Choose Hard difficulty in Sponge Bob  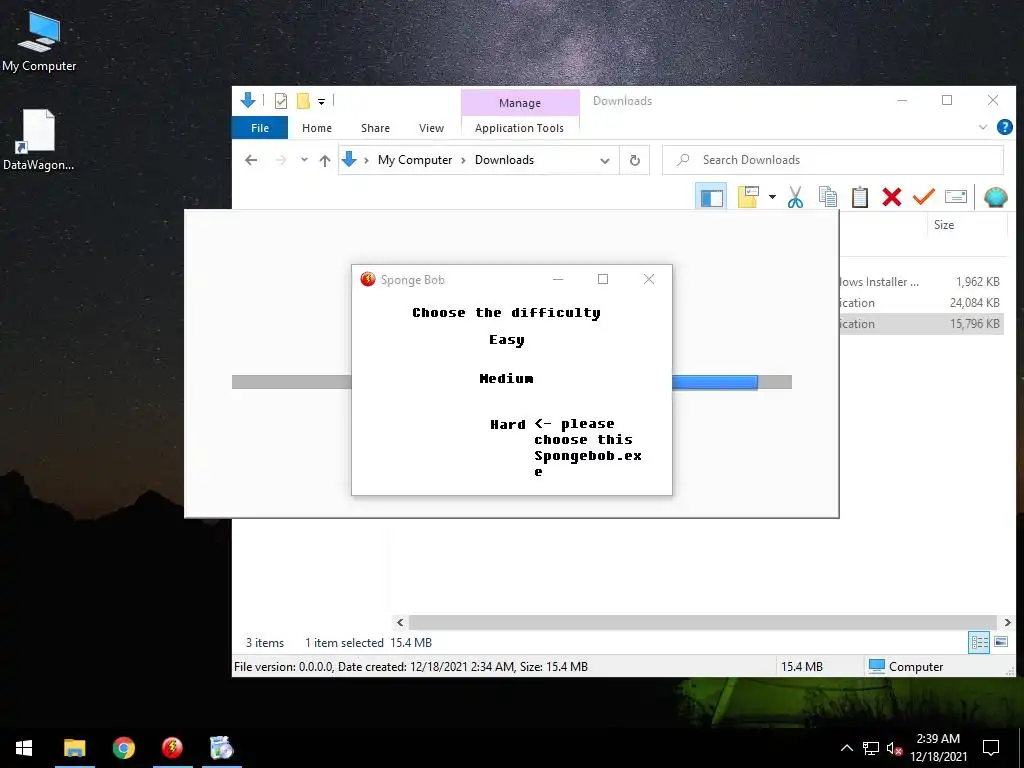tap(507, 424)
